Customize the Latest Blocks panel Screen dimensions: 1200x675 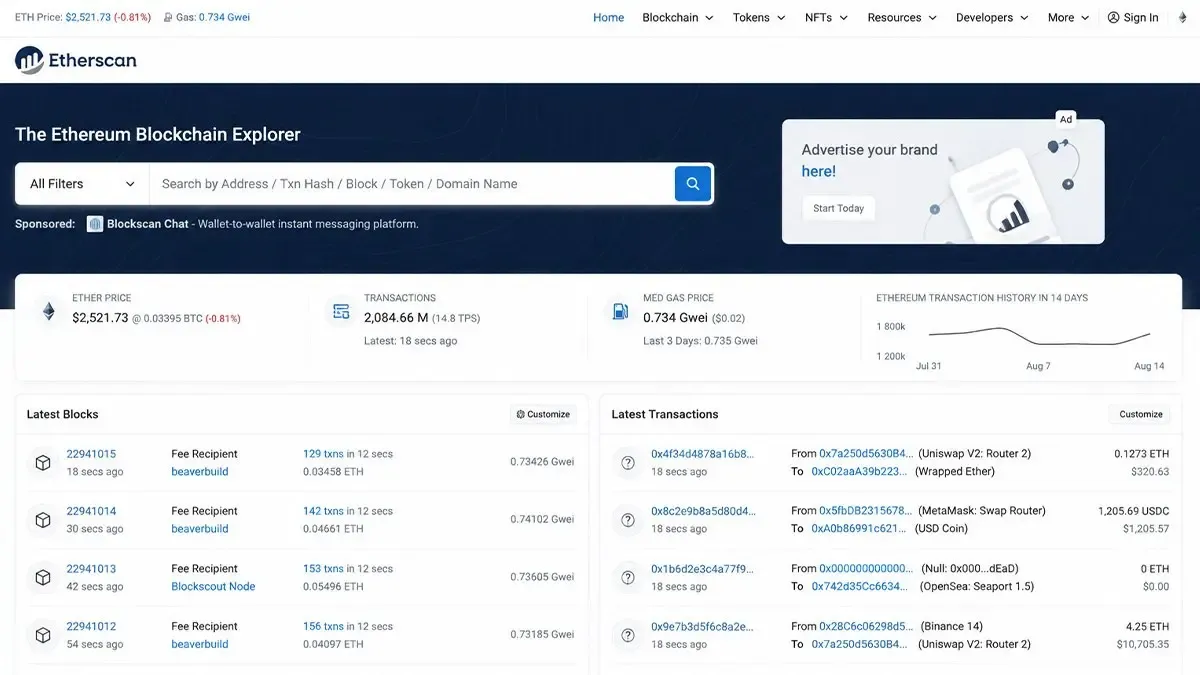tap(543, 414)
